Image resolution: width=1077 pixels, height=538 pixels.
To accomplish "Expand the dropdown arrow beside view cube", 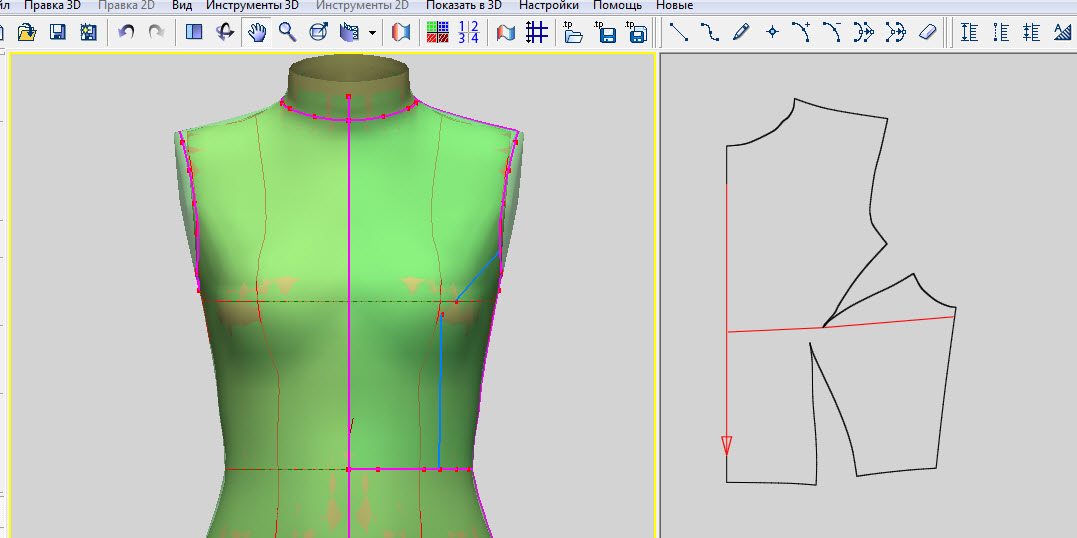I will [372, 32].
